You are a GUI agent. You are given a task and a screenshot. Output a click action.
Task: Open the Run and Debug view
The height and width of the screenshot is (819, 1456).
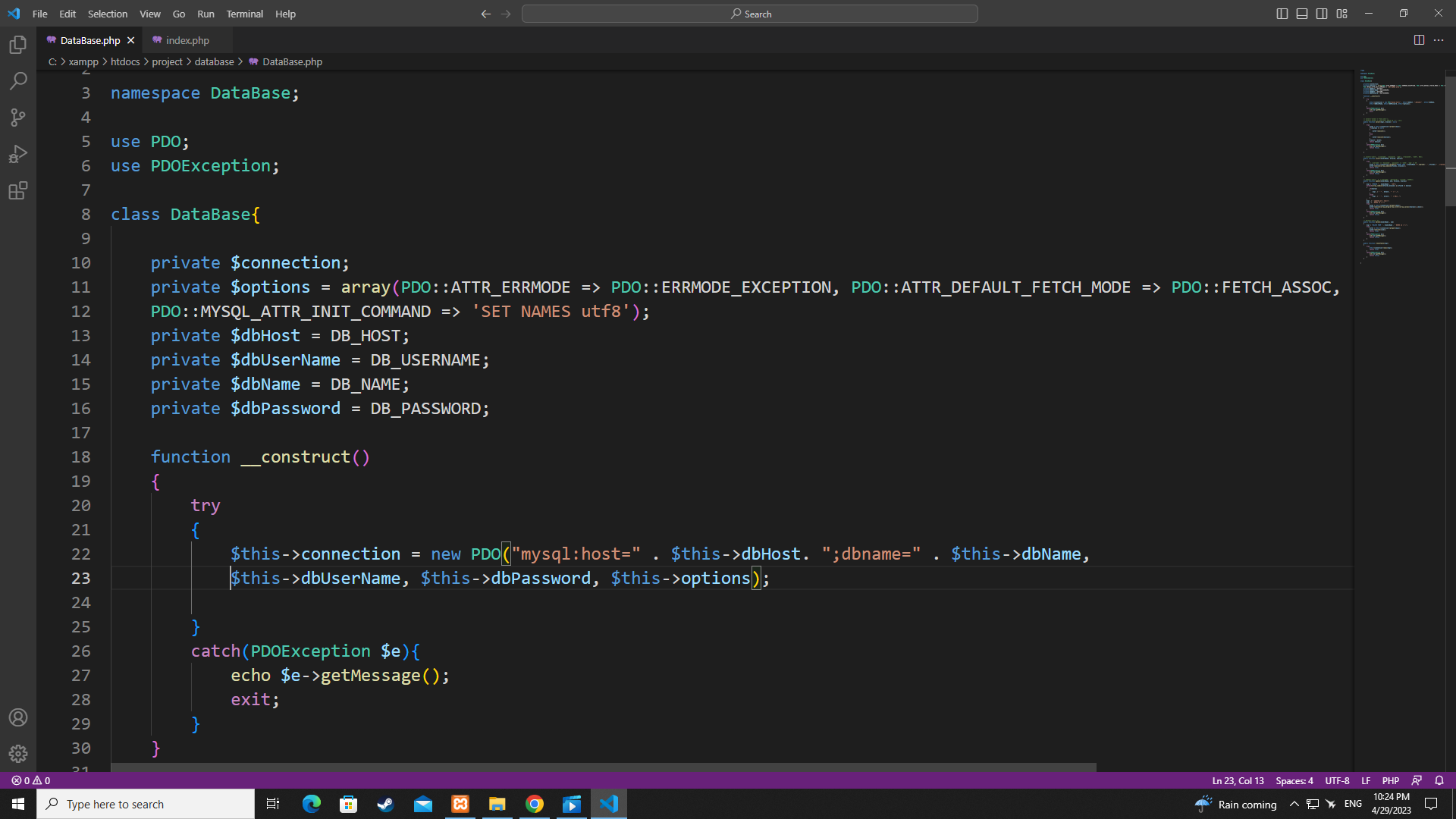tap(18, 154)
